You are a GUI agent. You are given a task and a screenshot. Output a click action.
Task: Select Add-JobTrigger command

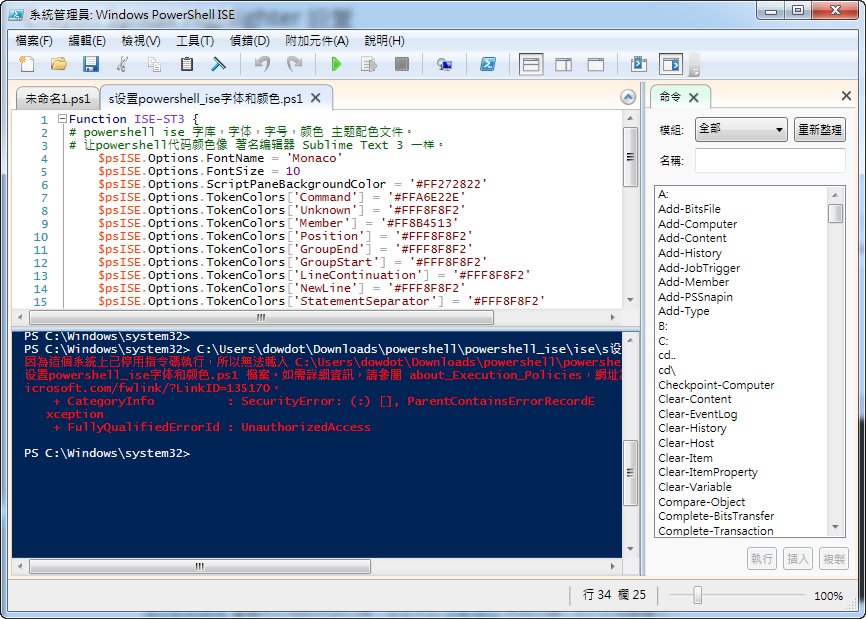[699, 268]
